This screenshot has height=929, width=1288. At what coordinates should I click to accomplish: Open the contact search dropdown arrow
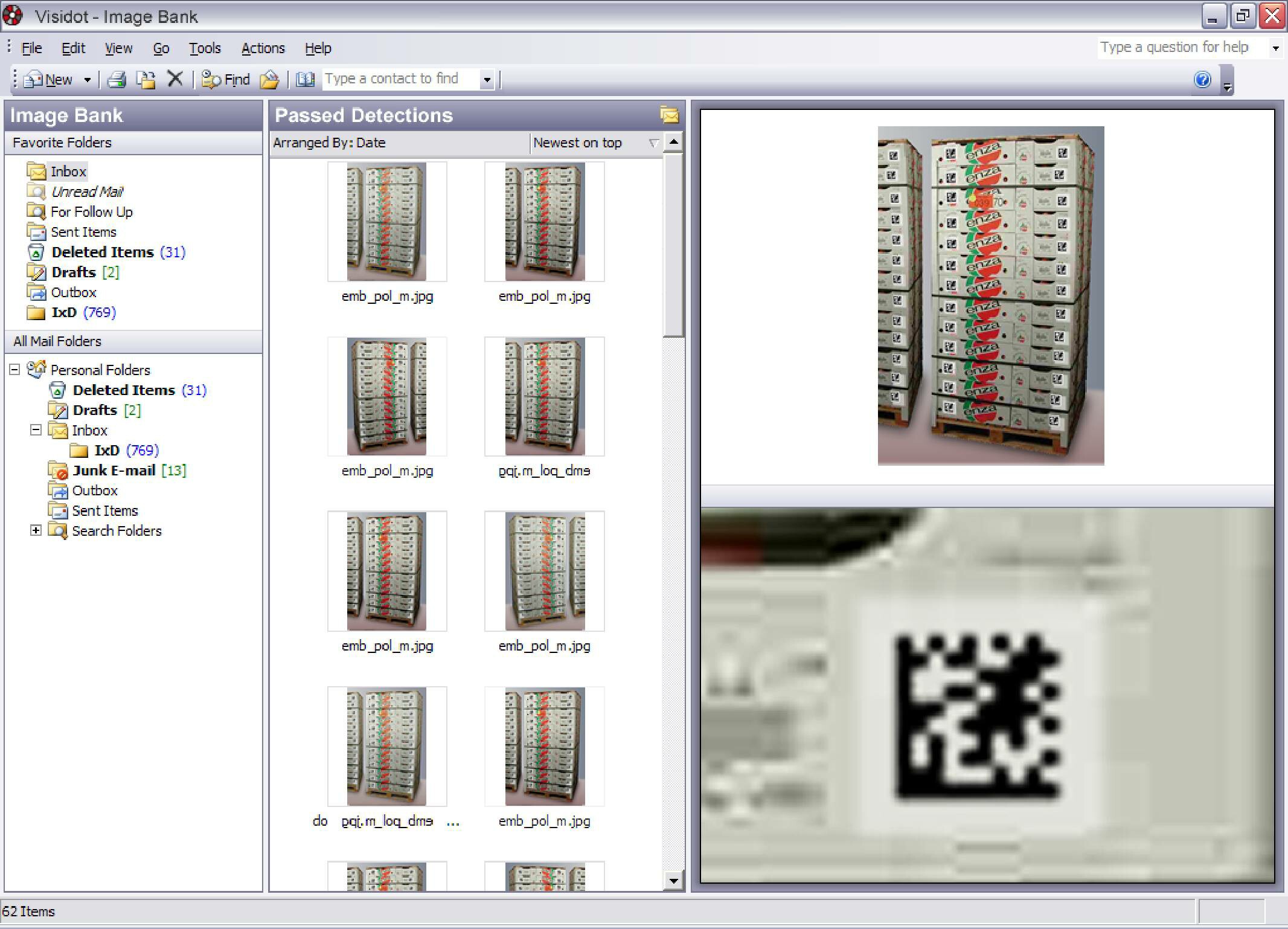[x=487, y=79]
